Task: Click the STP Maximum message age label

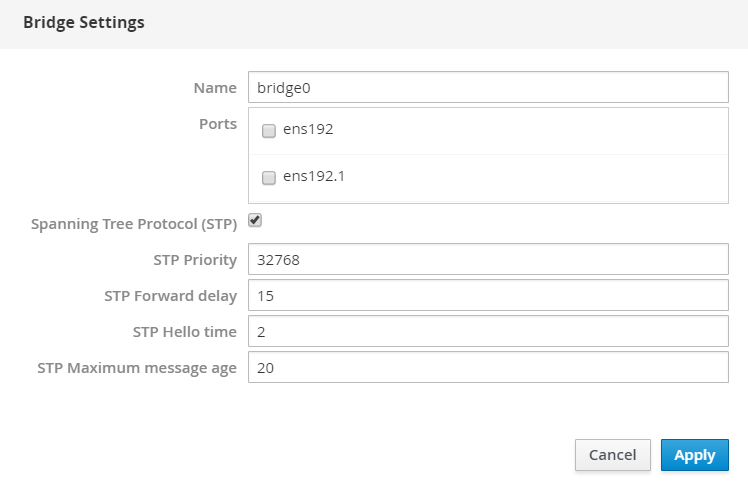Action: point(137,368)
